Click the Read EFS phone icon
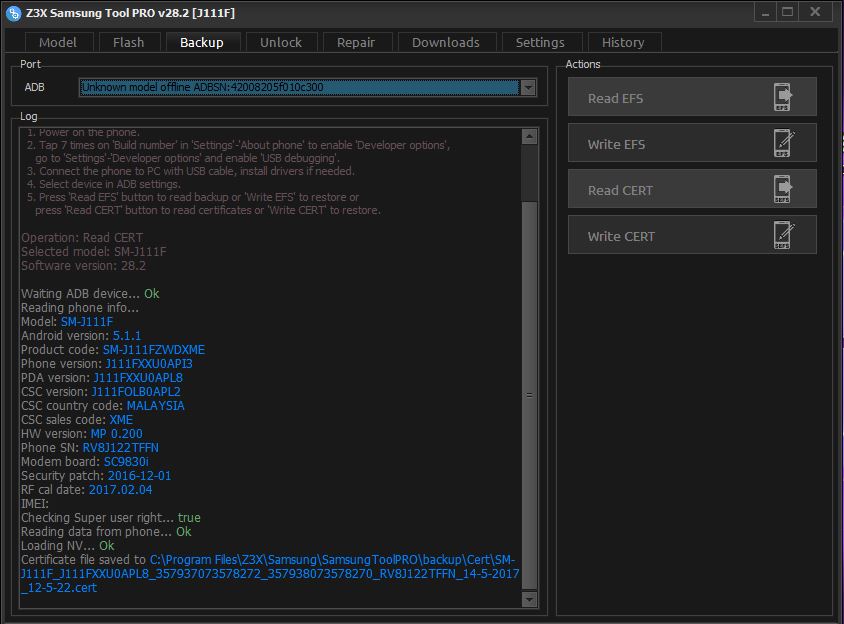Image resolution: width=844 pixels, height=624 pixels. tap(783, 97)
